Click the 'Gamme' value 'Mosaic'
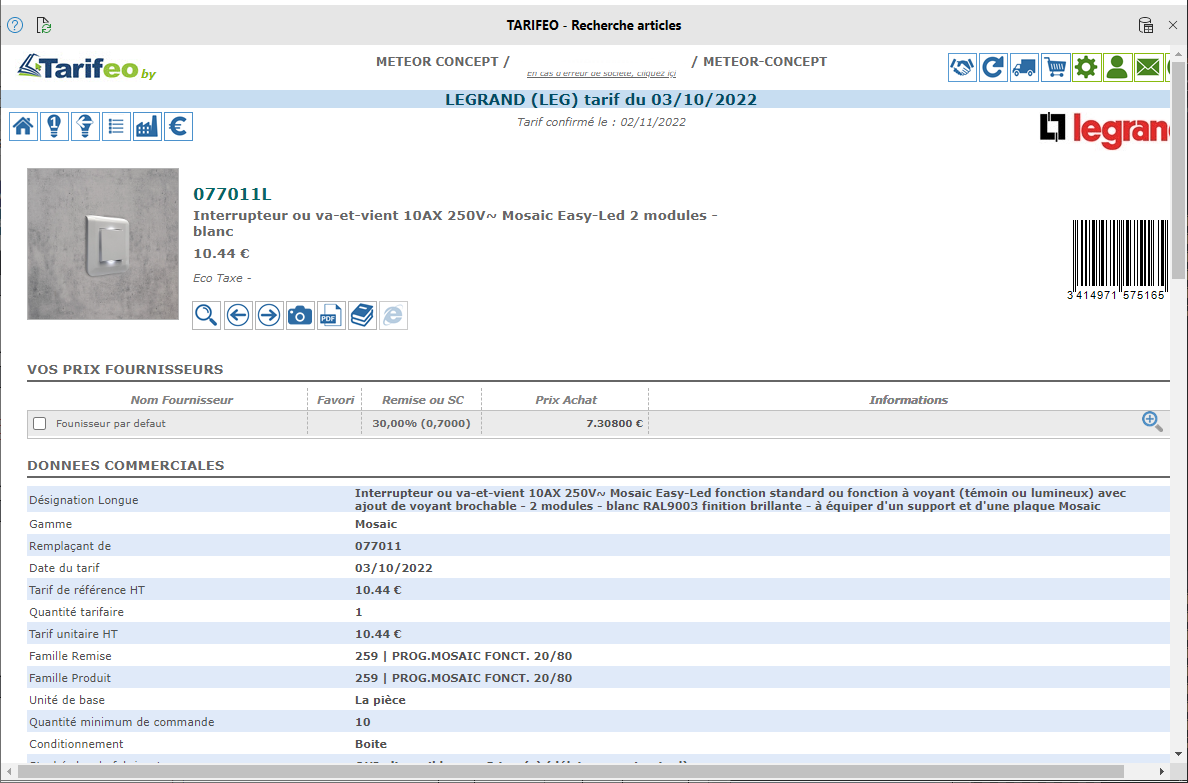The height and width of the screenshot is (783, 1188). tap(376, 524)
